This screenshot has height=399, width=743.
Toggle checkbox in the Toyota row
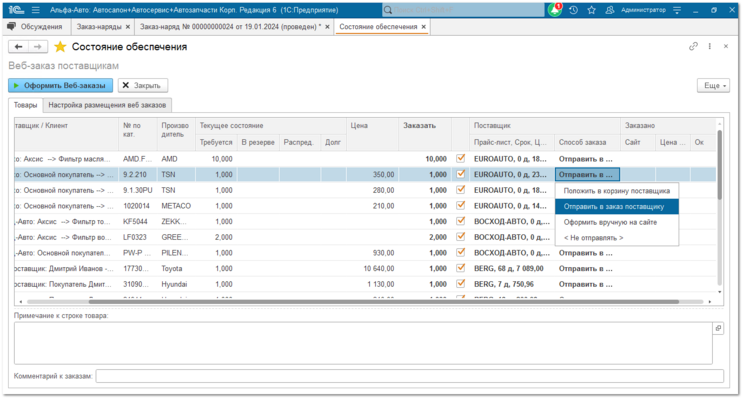click(460, 268)
